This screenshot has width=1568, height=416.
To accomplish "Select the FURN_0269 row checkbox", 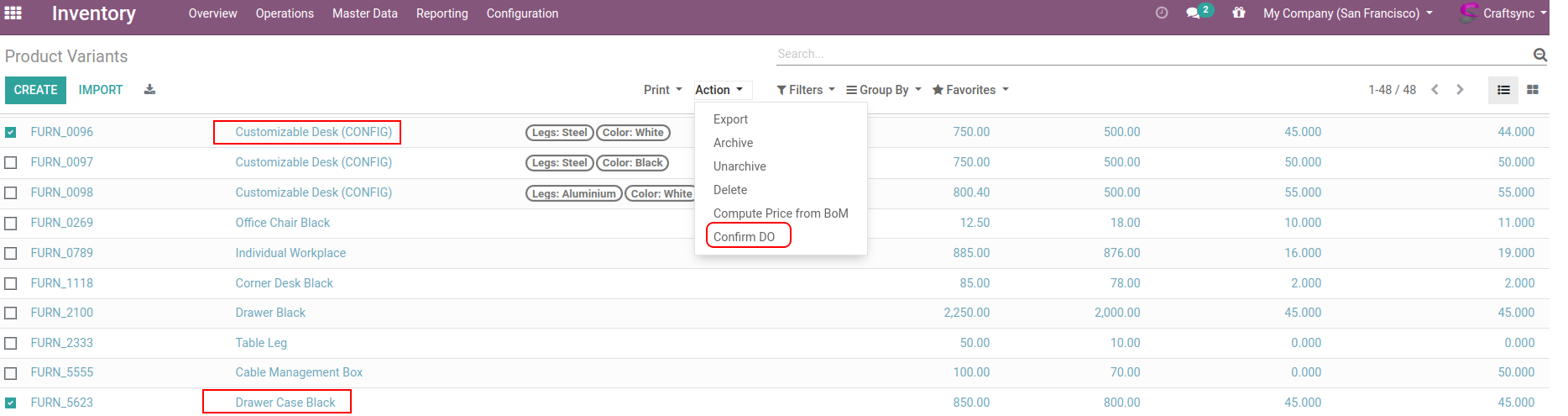I will [x=11, y=224].
